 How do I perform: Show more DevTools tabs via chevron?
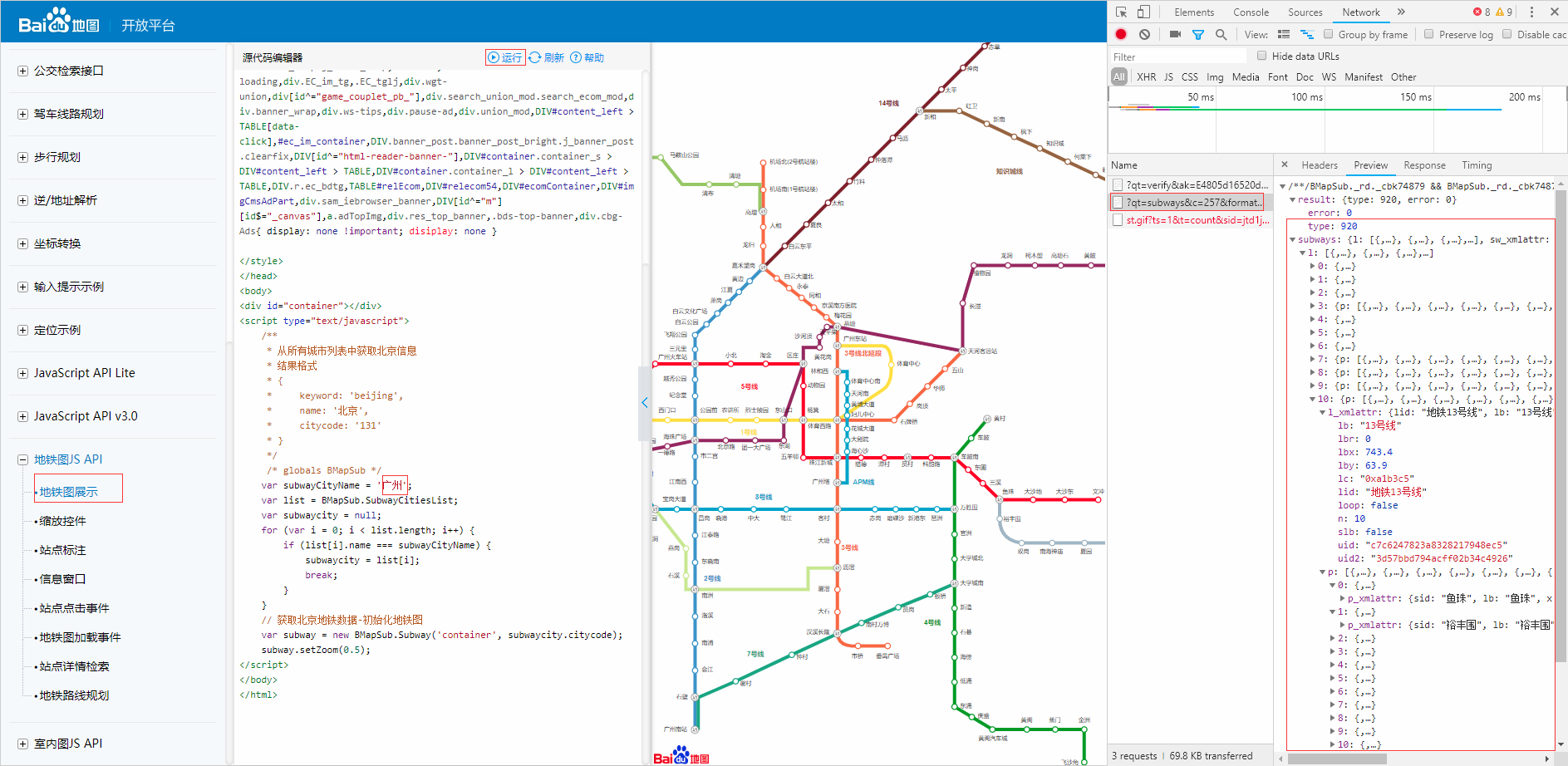(x=1401, y=12)
